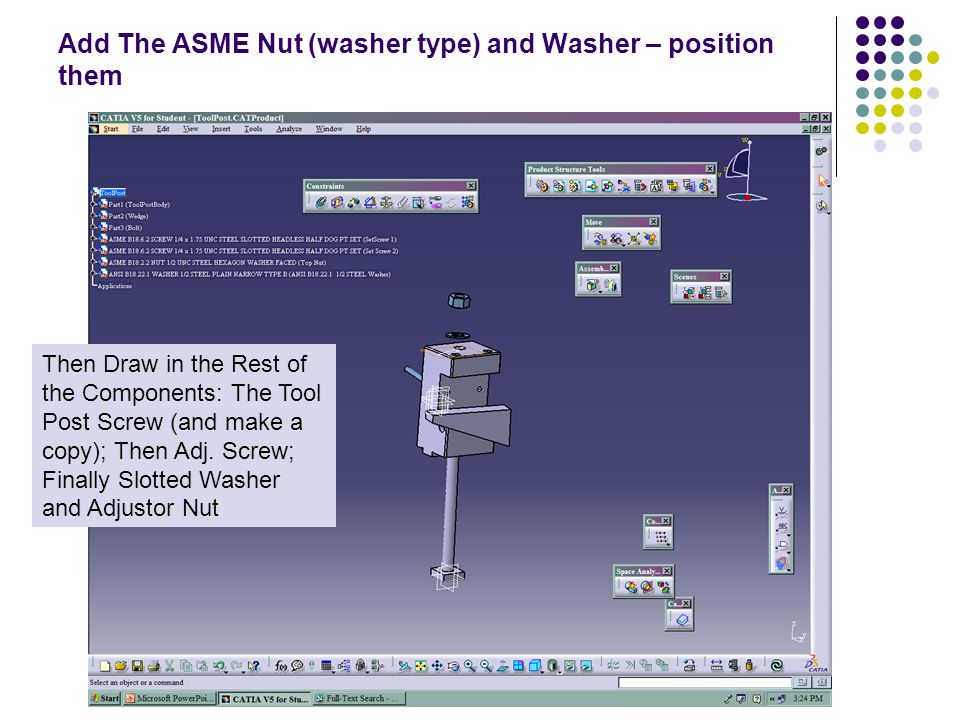Screen dimensions: 960x720
Task: Expand the SetScrew 1 tree node
Action: [x=95, y=239]
